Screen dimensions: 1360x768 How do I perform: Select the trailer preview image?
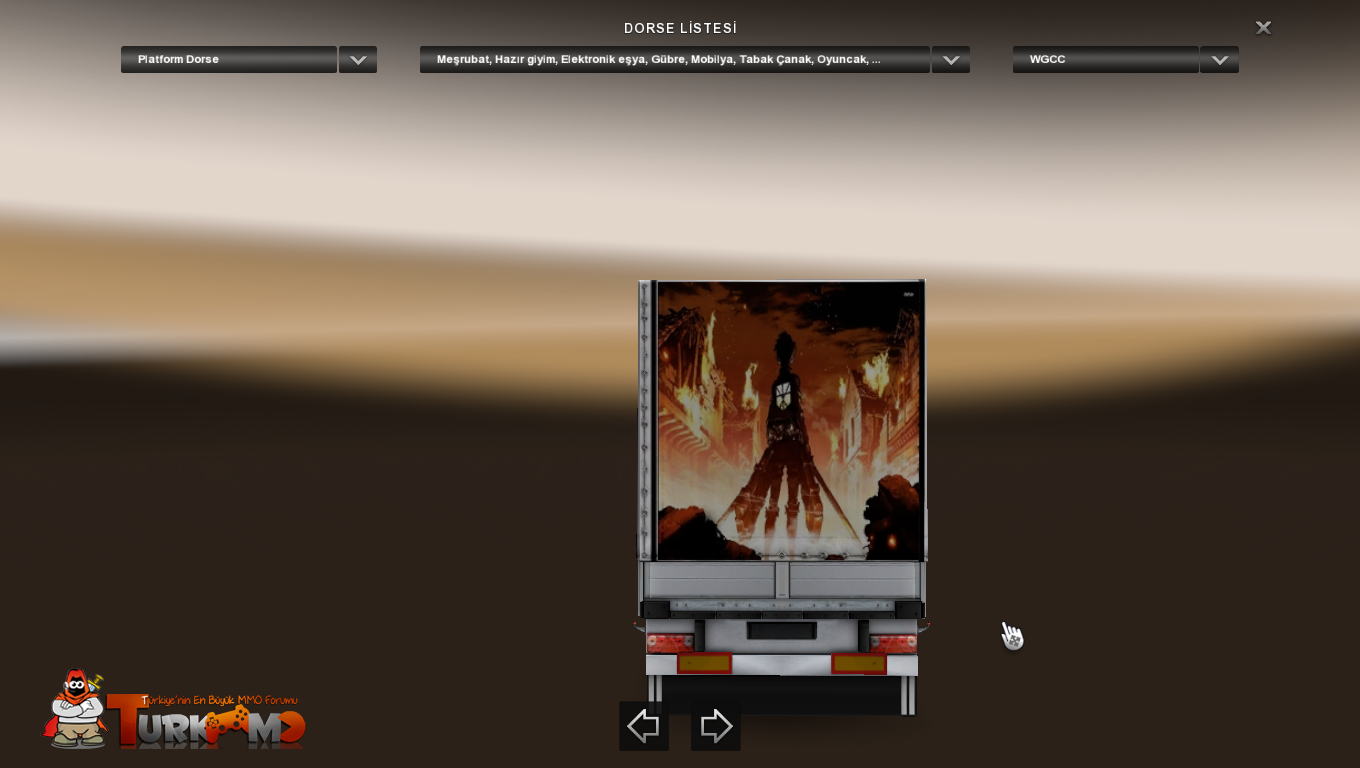coord(782,497)
